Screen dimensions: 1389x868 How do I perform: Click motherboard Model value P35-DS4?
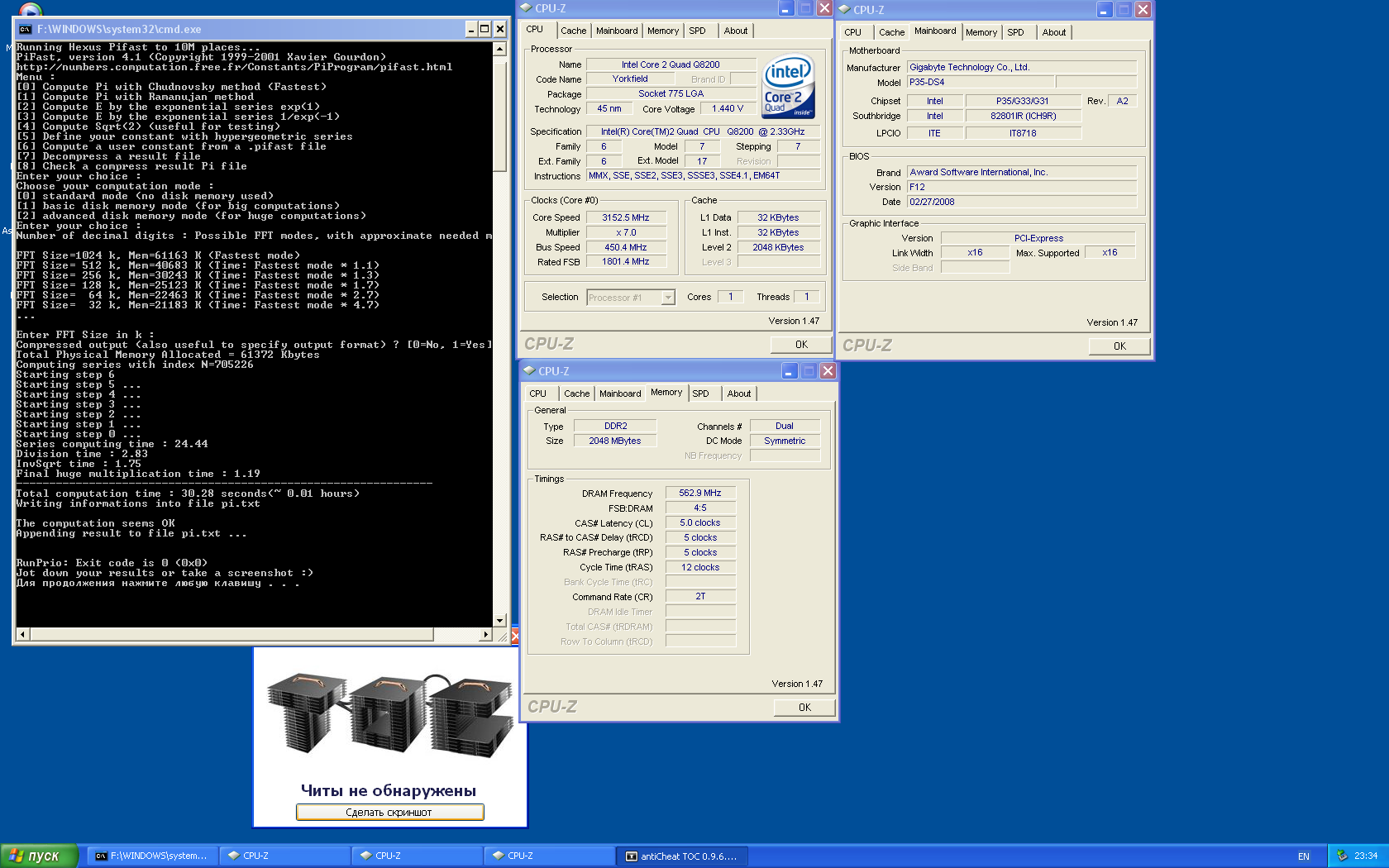(x=981, y=82)
